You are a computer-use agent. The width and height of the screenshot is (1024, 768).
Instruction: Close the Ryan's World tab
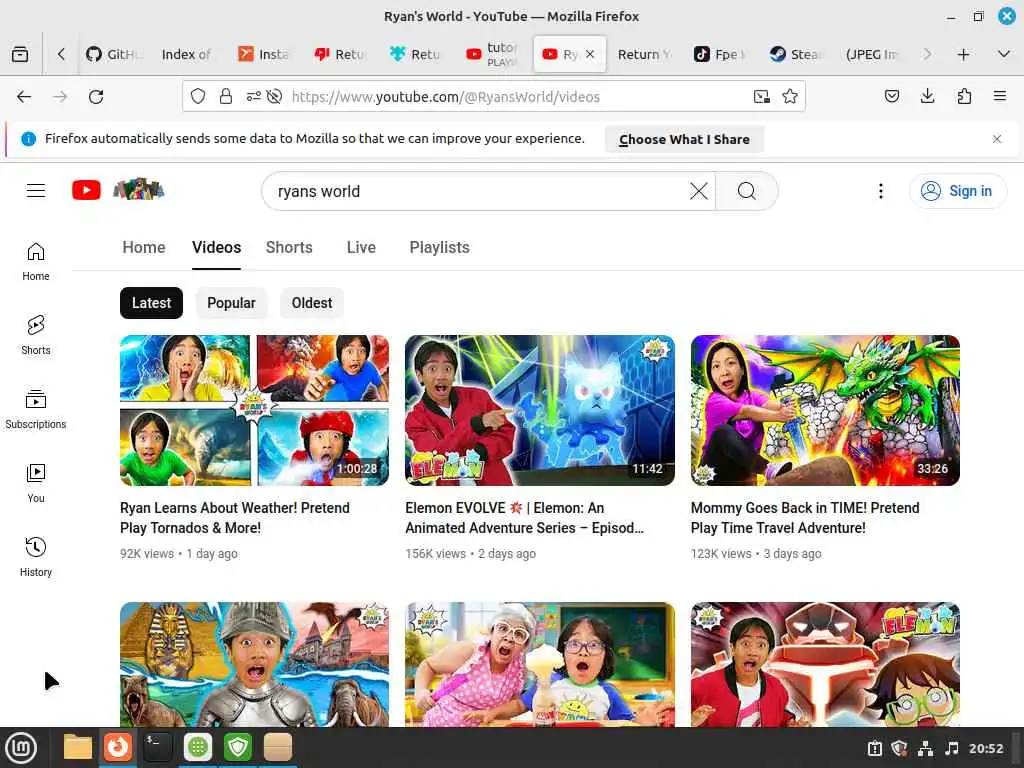tap(590, 54)
